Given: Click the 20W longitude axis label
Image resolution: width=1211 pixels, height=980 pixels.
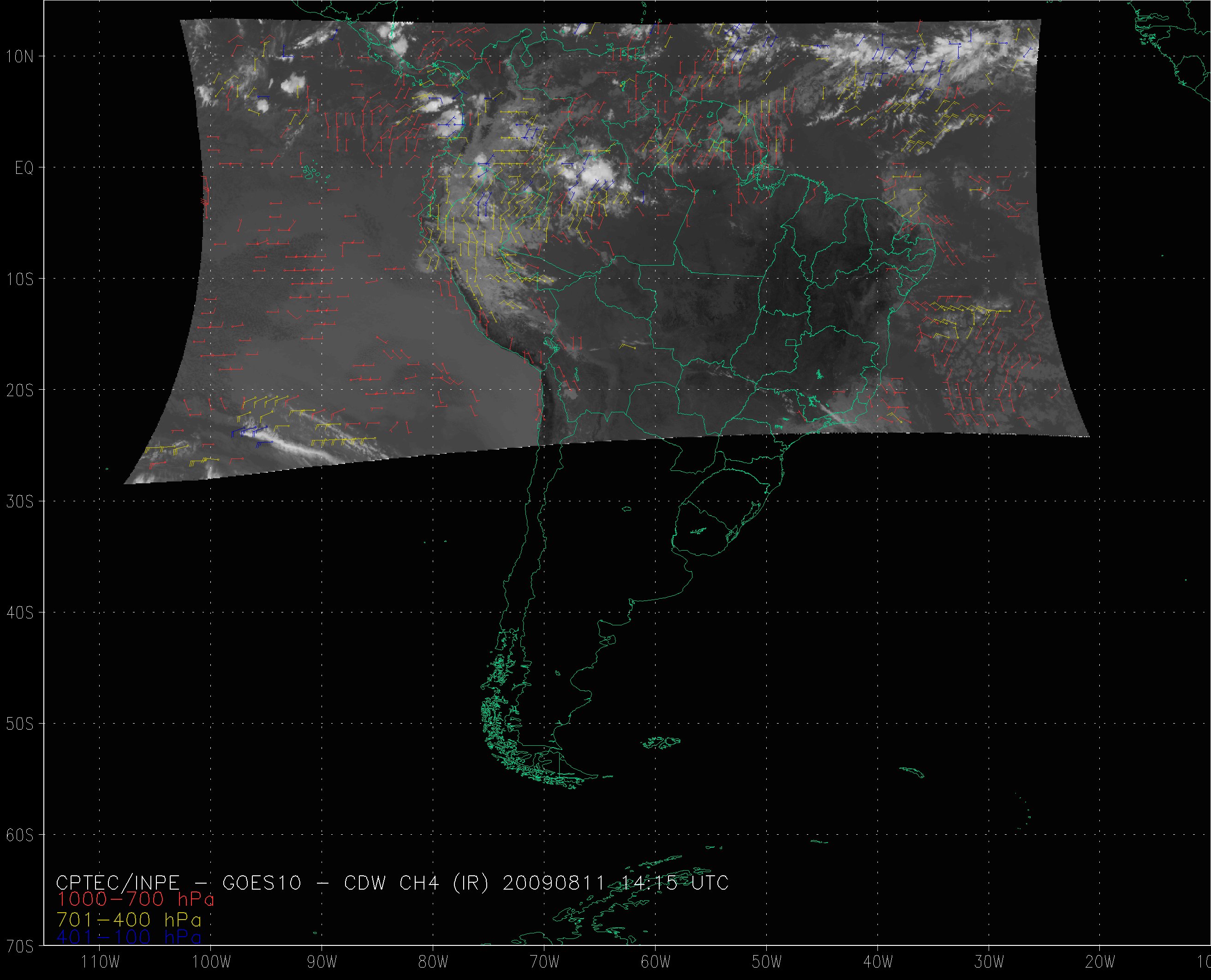Looking at the screenshot, I should [1100, 962].
